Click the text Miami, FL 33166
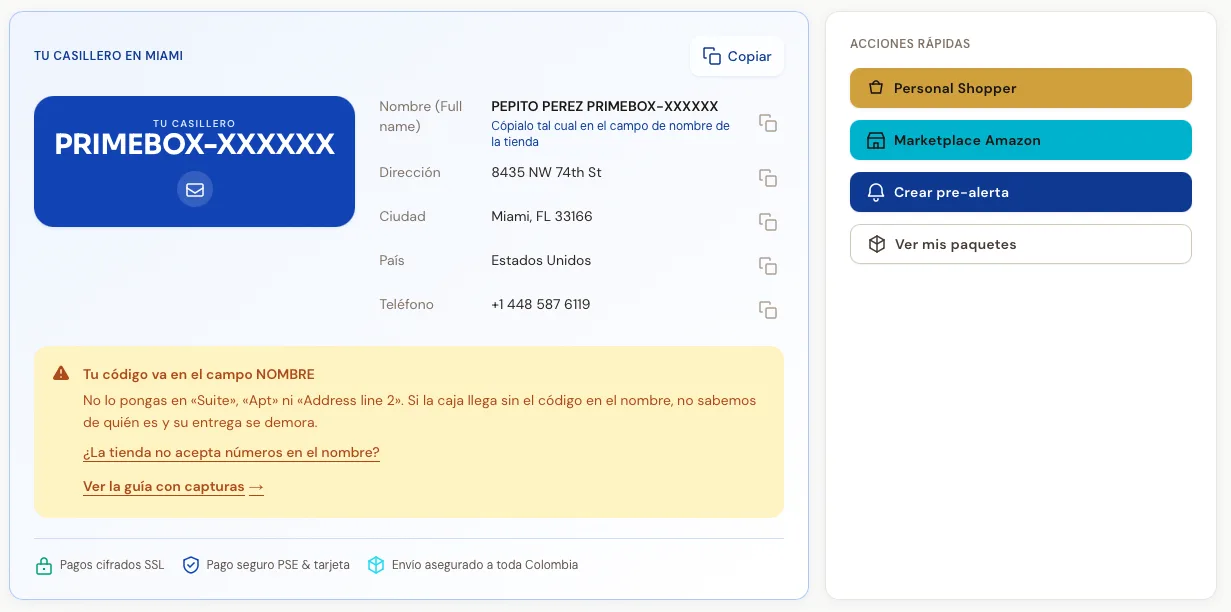The width and height of the screenshot is (1231, 612). point(542,216)
